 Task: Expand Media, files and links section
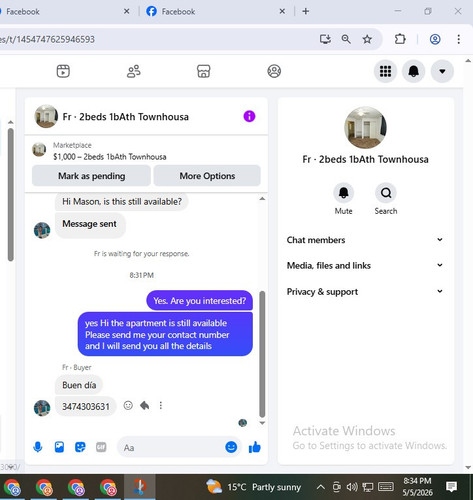point(365,266)
